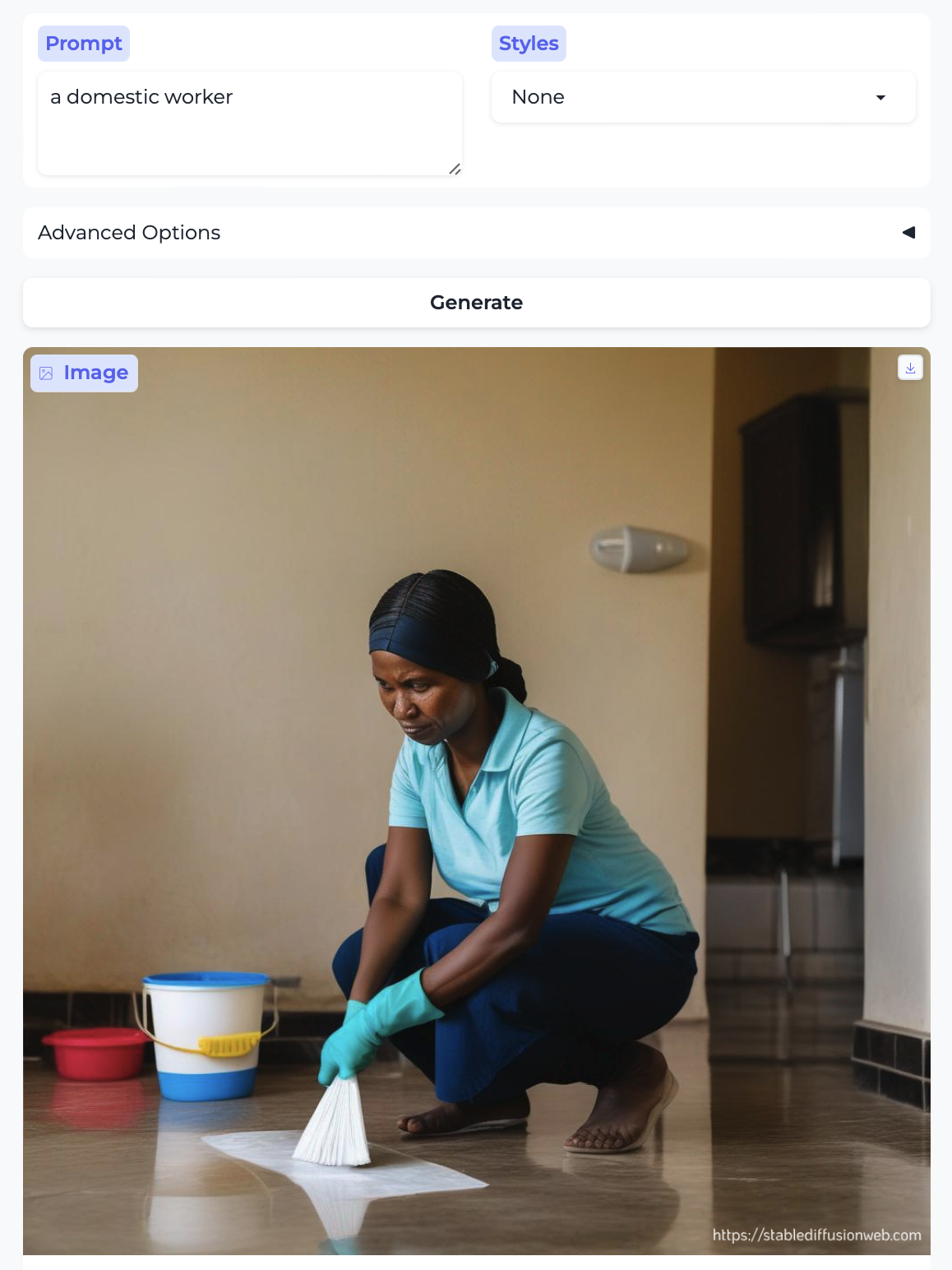Viewport: 952px width, 1270px height.
Task: Click the Prompt label tag
Action: click(84, 44)
